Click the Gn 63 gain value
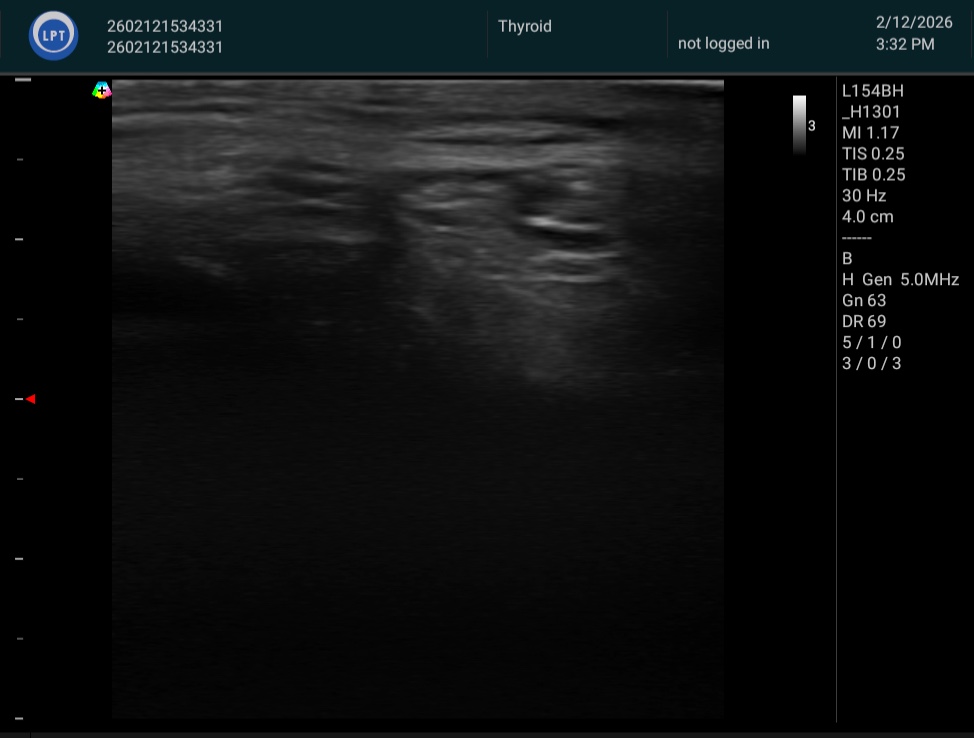The image size is (974, 738). [x=864, y=301]
